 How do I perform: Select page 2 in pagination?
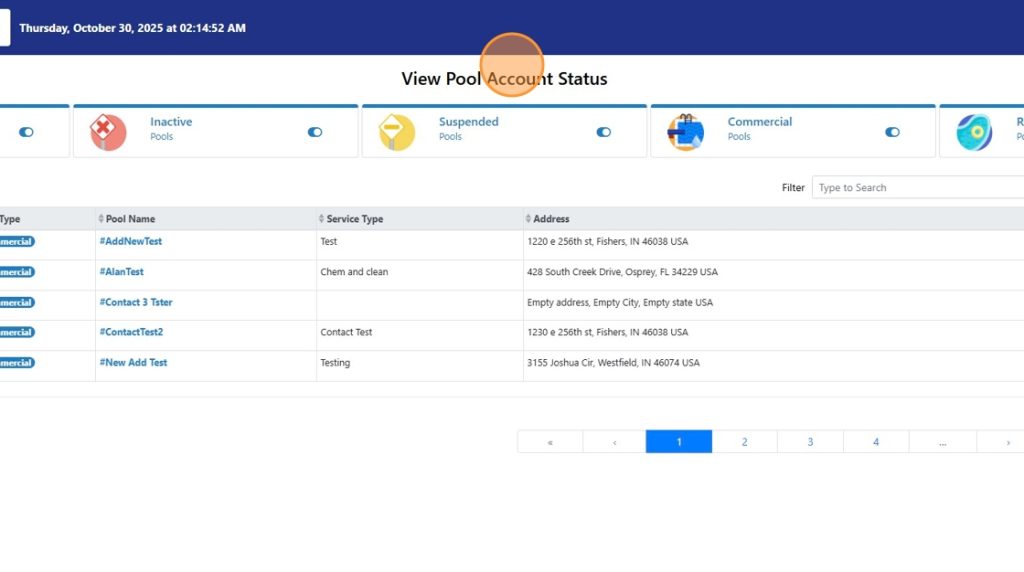pyautogui.click(x=744, y=442)
